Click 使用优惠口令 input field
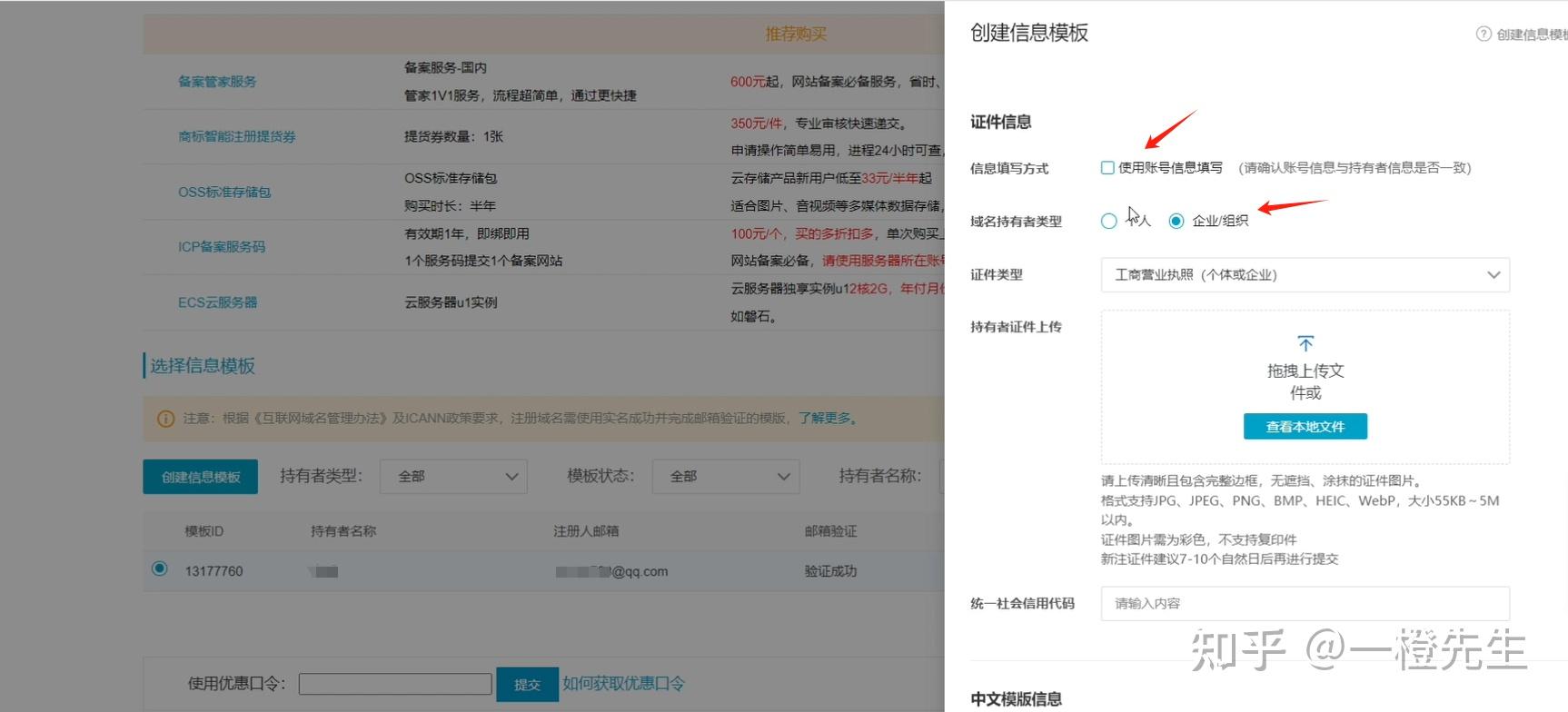This screenshot has width=1568, height=712. 395,684
